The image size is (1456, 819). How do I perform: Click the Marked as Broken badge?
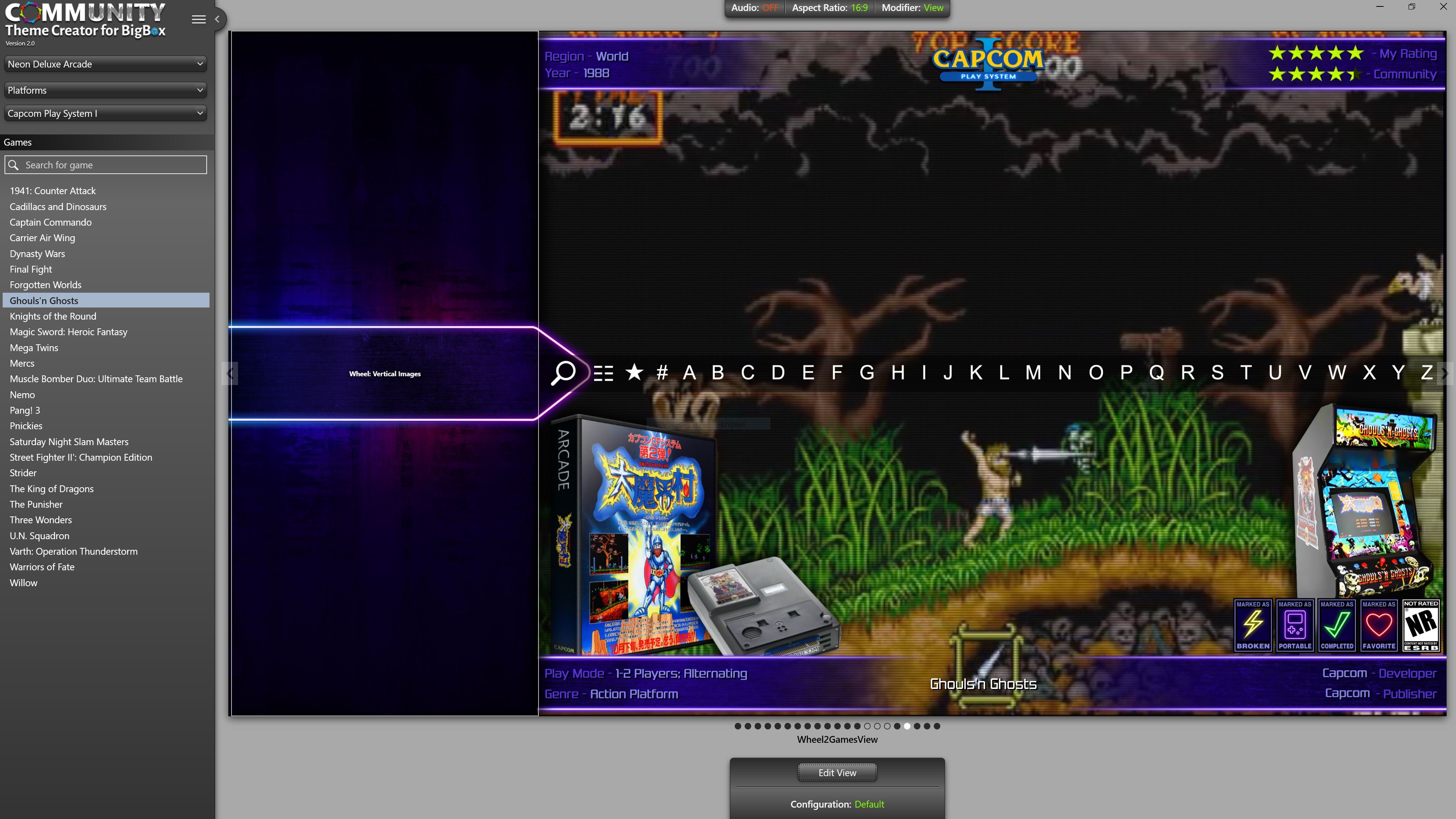click(1253, 625)
